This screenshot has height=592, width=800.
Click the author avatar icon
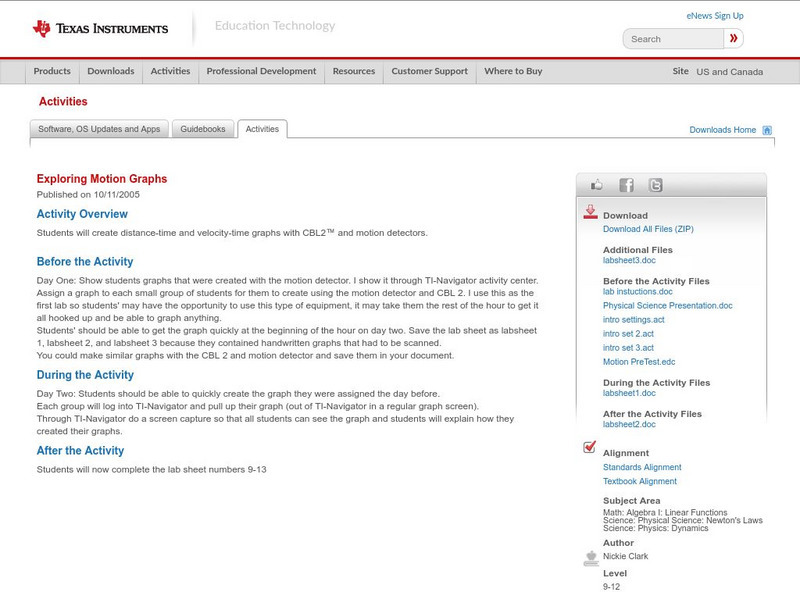click(591, 558)
